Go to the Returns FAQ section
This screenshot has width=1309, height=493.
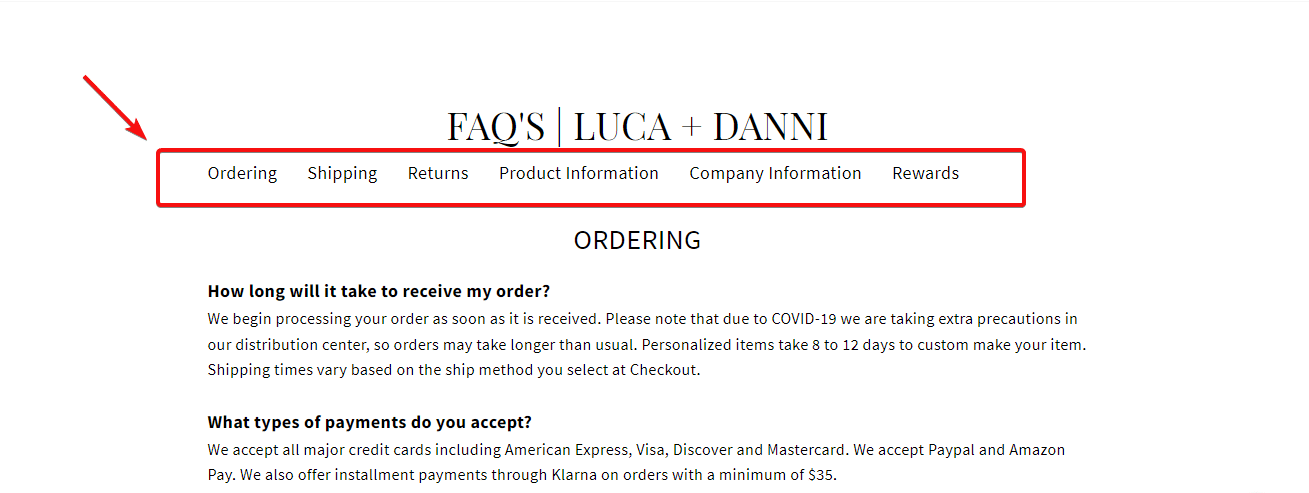click(438, 174)
